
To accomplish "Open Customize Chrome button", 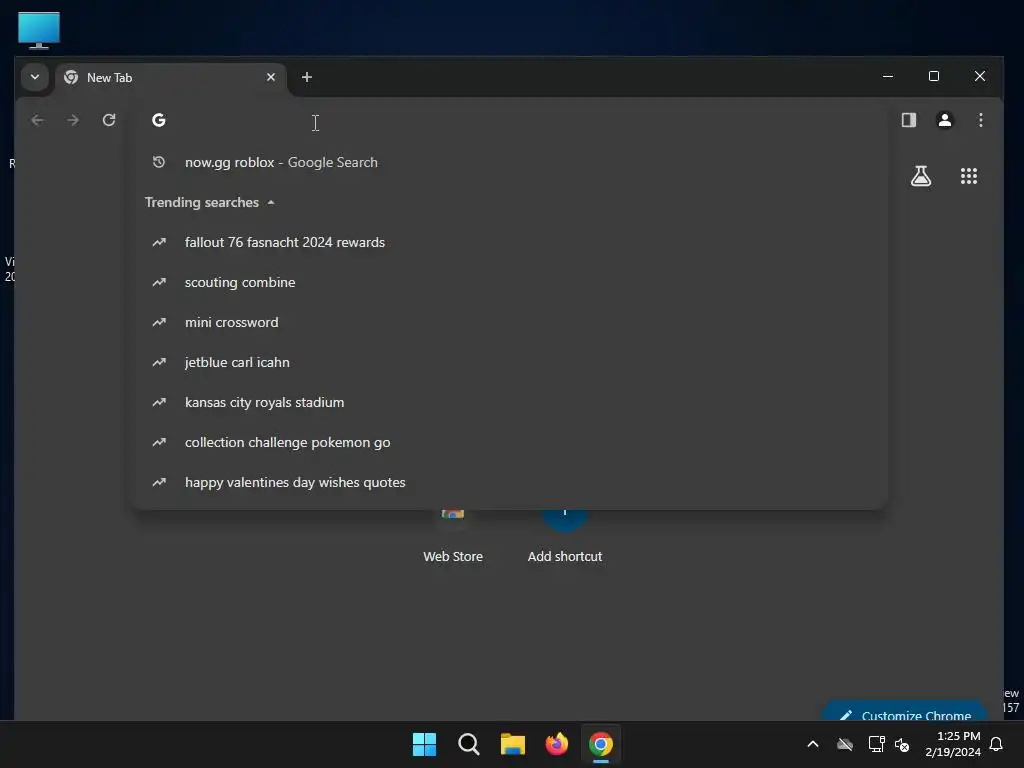I will coord(905,712).
